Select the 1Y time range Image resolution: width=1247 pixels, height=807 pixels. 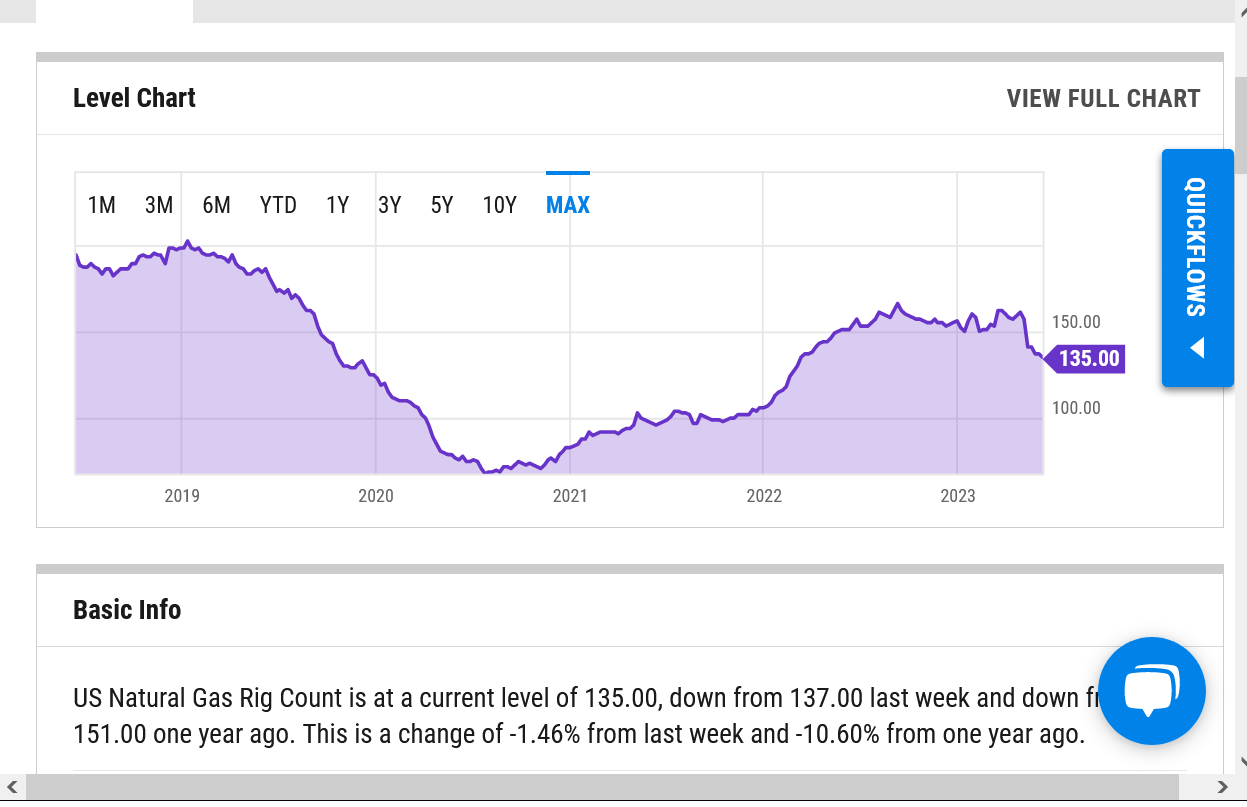tap(337, 205)
